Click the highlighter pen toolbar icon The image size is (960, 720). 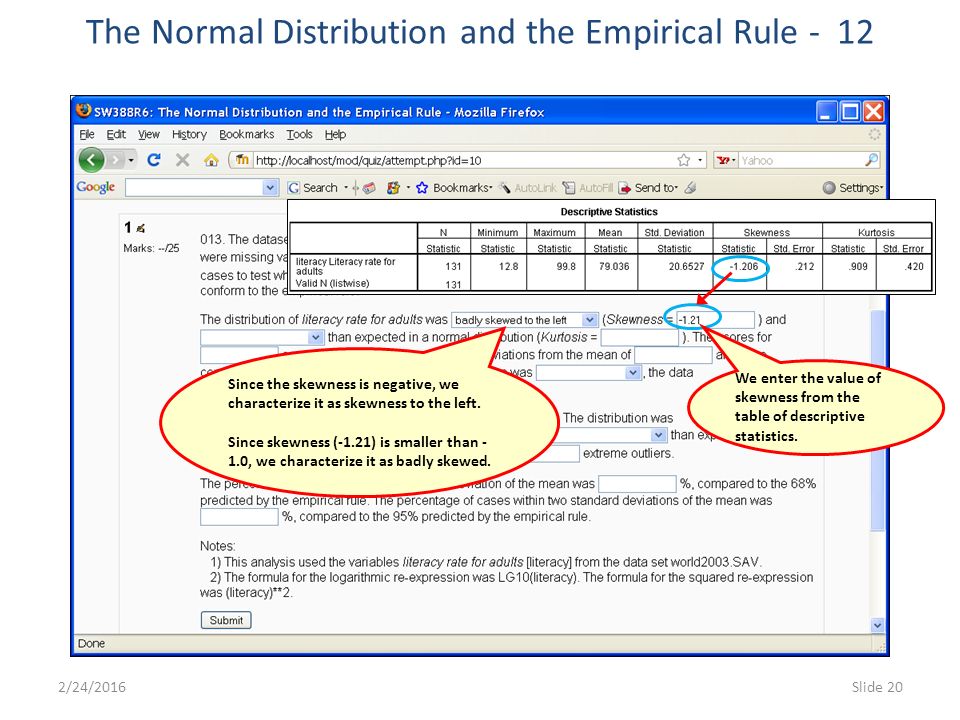[x=691, y=187]
